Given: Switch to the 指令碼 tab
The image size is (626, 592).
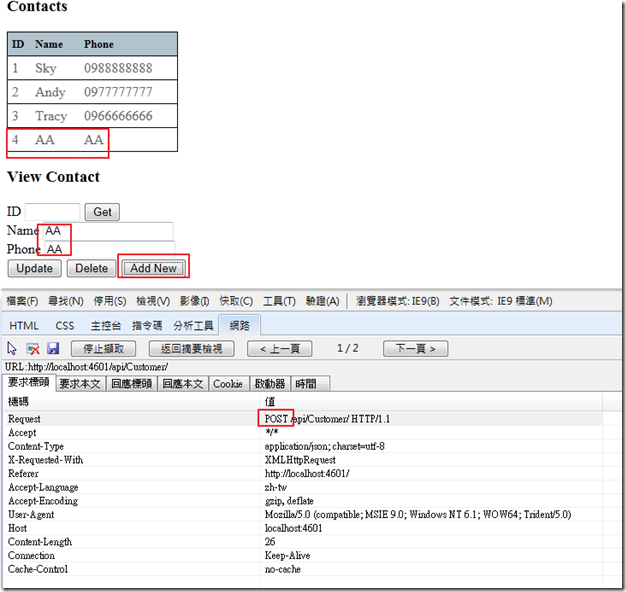Looking at the screenshot, I should tap(147, 326).
